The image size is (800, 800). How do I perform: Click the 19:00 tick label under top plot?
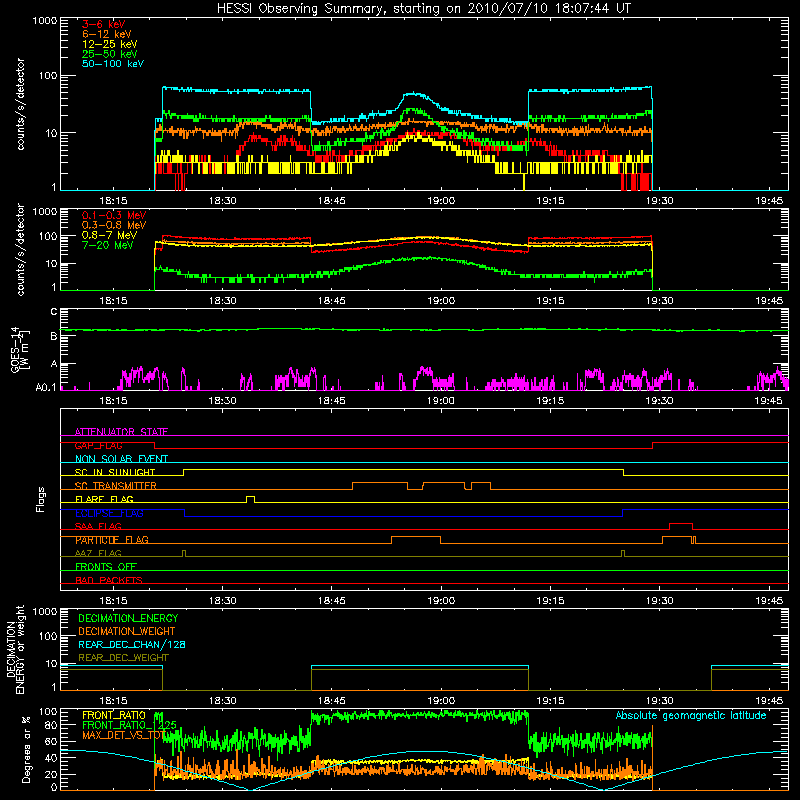pyautogui.click(x=441, y=201)
